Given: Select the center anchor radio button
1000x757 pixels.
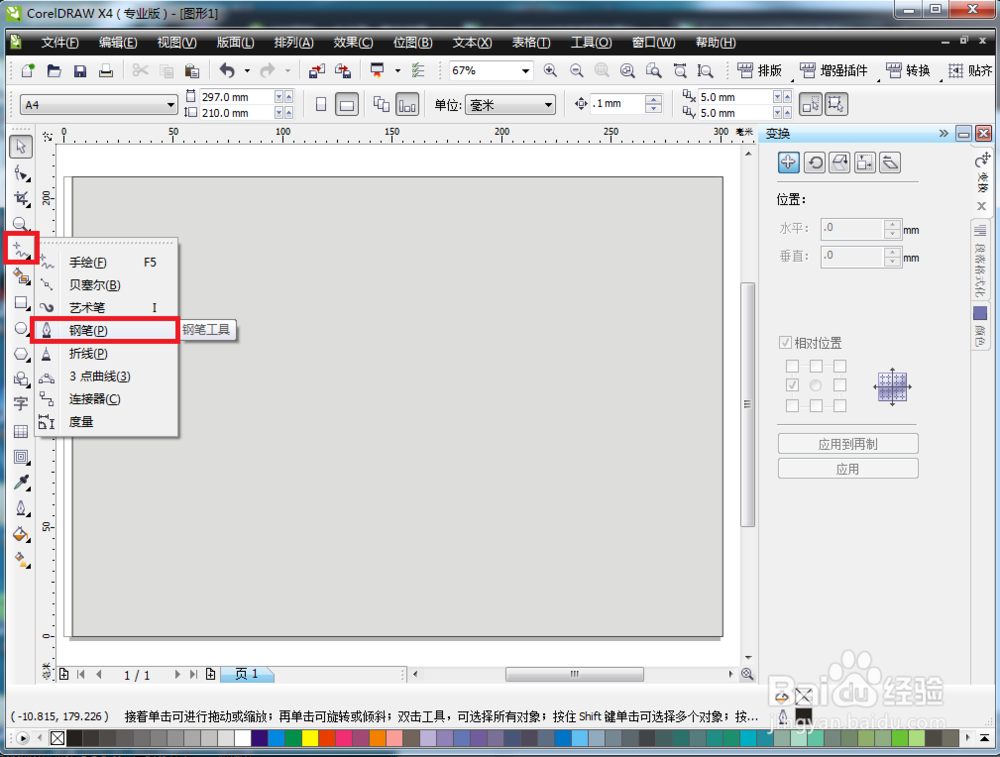Looking at the screenshot, I should point(816,385).
